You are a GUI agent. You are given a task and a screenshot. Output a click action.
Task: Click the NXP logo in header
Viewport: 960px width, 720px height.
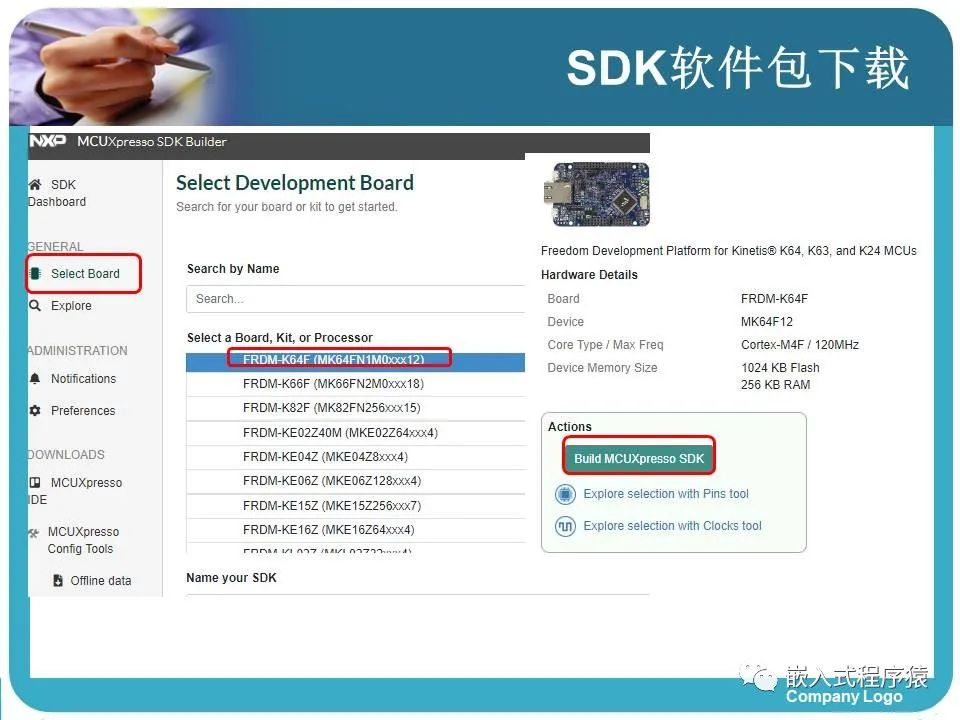pos(47,141)
